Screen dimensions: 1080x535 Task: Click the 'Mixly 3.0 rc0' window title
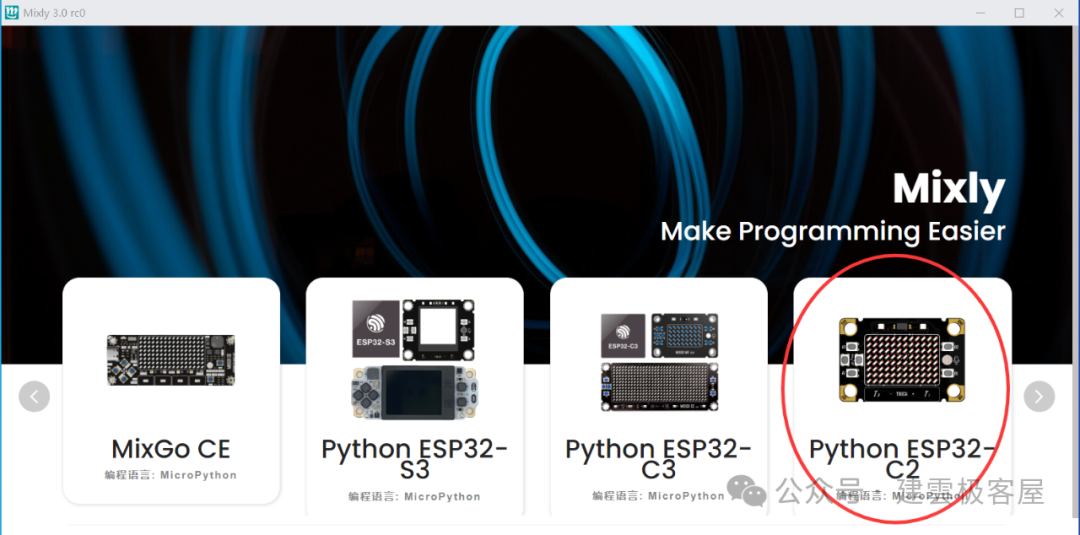point(54,13)
